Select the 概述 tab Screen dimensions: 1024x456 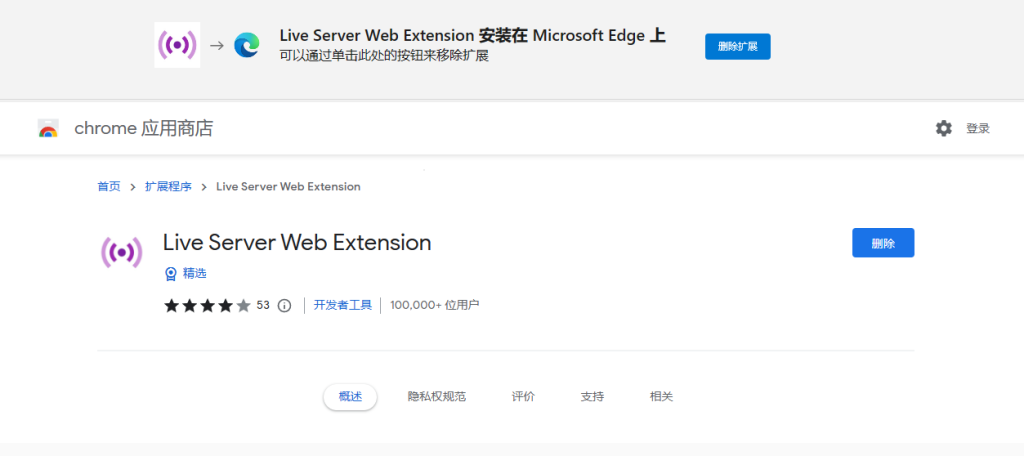point(350,397)
